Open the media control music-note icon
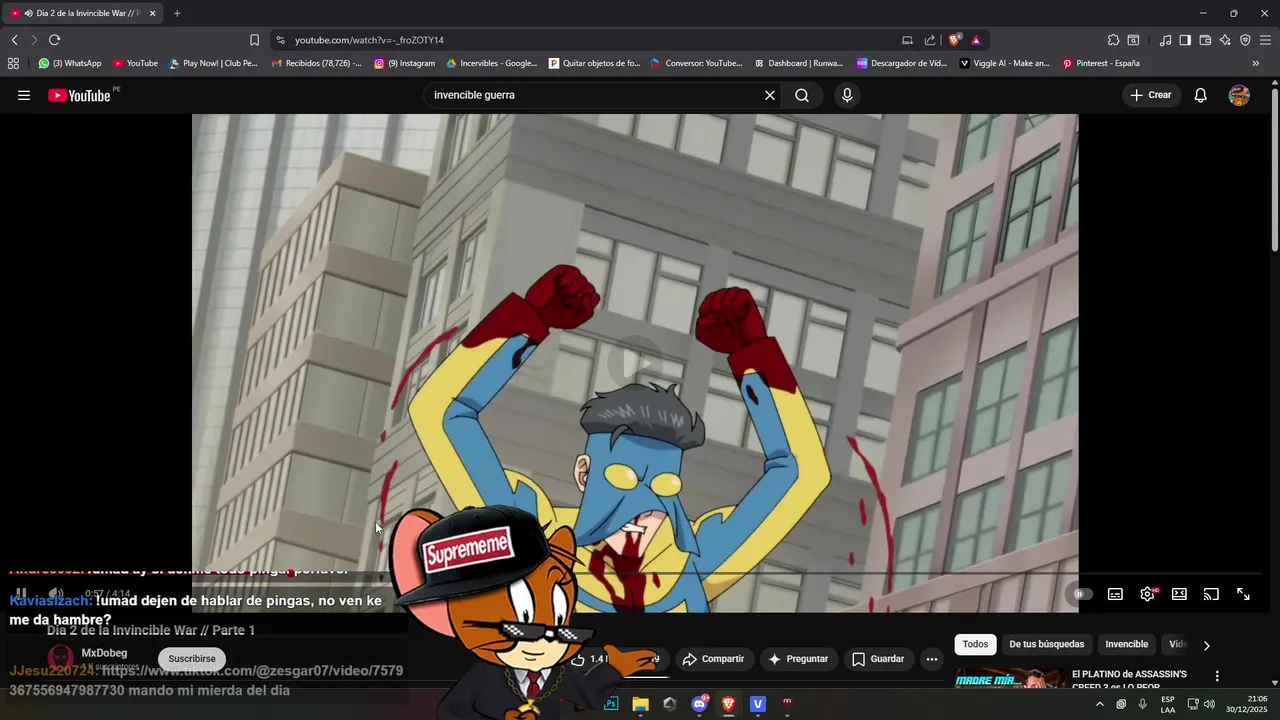The image size is (1280, 720). coord(1165,40)
